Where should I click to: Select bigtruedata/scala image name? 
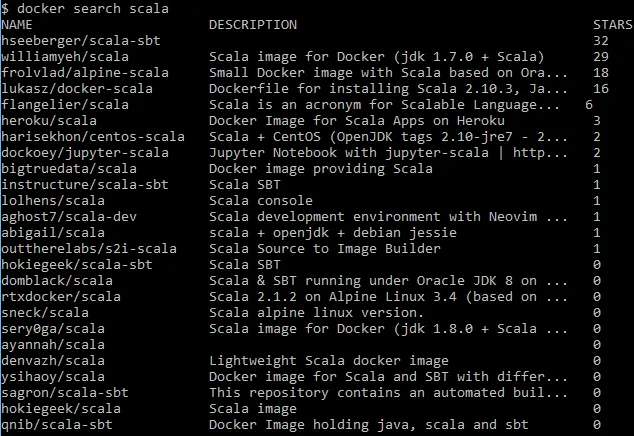point(69,169)
